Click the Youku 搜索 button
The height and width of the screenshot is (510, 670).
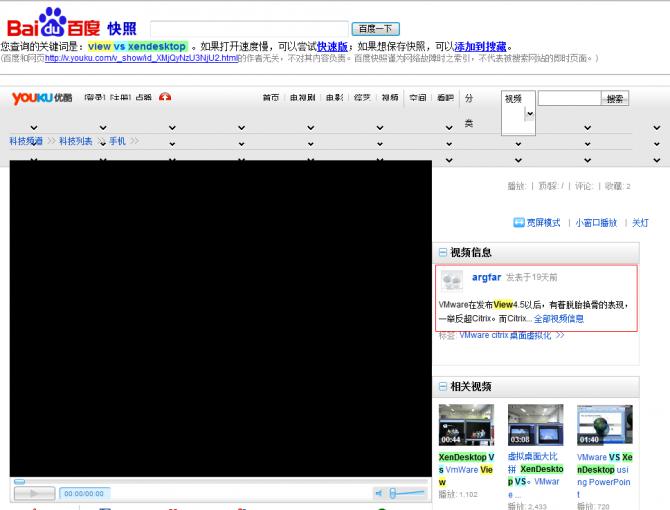pyautogui.click(x=615, y=99)
